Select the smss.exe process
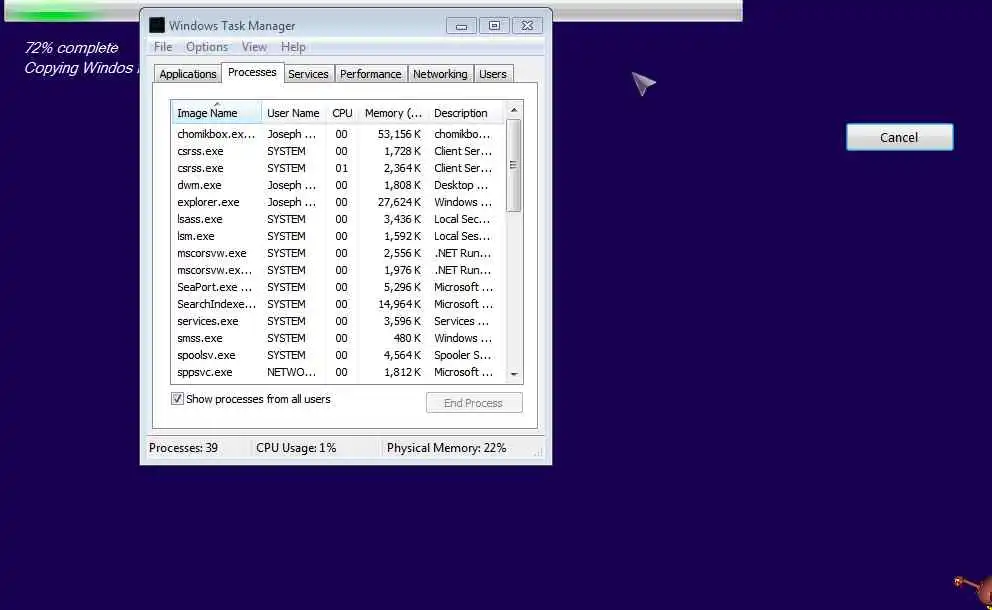The image size is (992, 610). click(x=338, y=339)
